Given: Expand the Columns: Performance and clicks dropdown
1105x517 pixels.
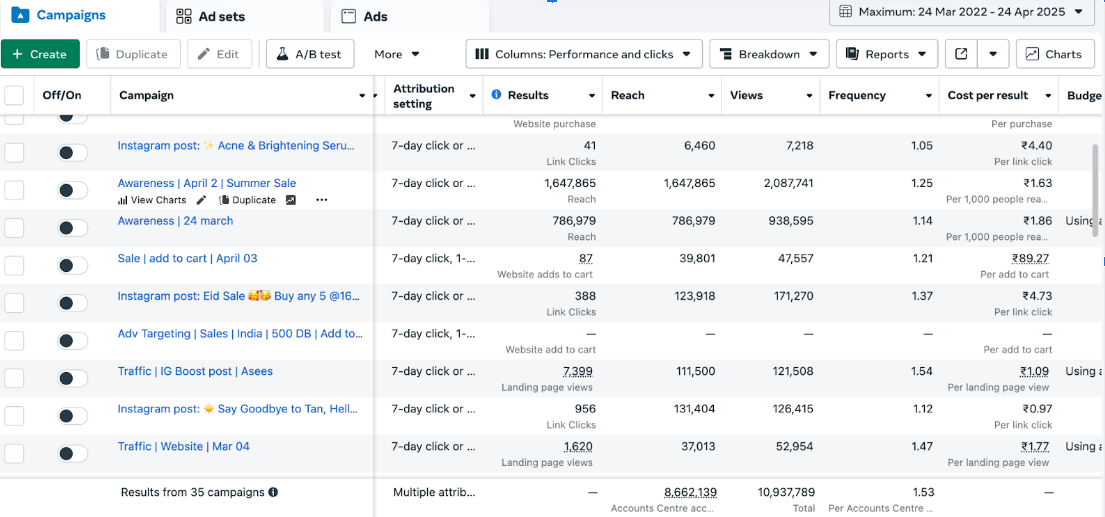Looking at the screenshot, I should coord(584,54).
